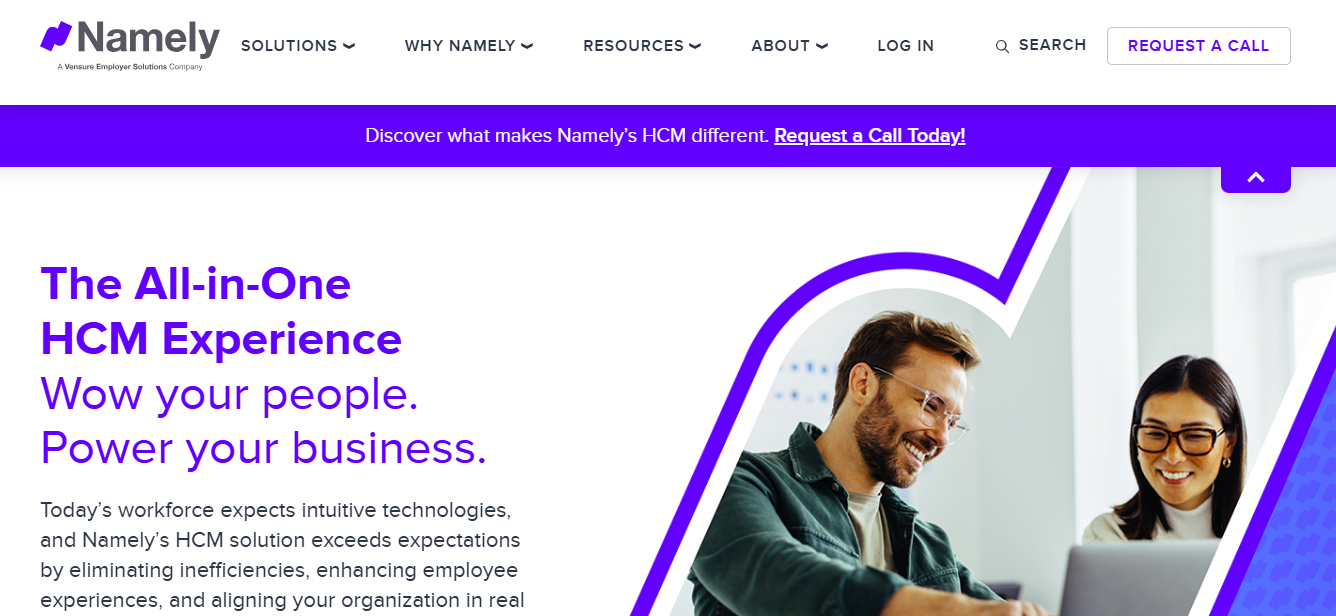Click the search magnifier icon

(1001, 47)
